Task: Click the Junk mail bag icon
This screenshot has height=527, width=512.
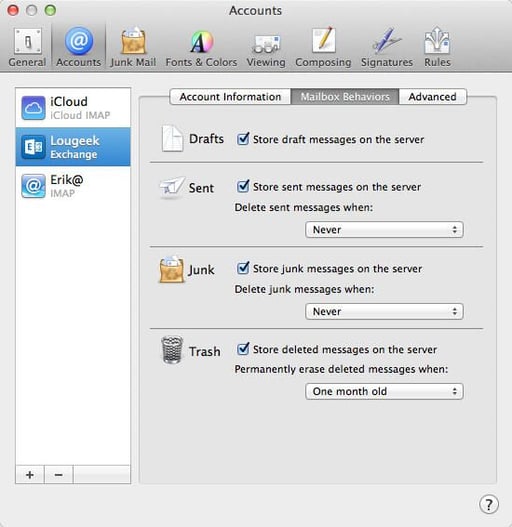Action: tap(172, 269)
